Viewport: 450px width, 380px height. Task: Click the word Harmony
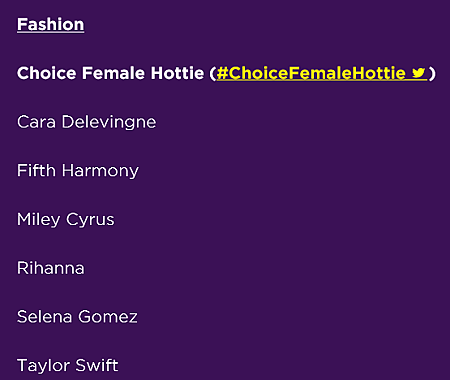[x=100, y=170]
